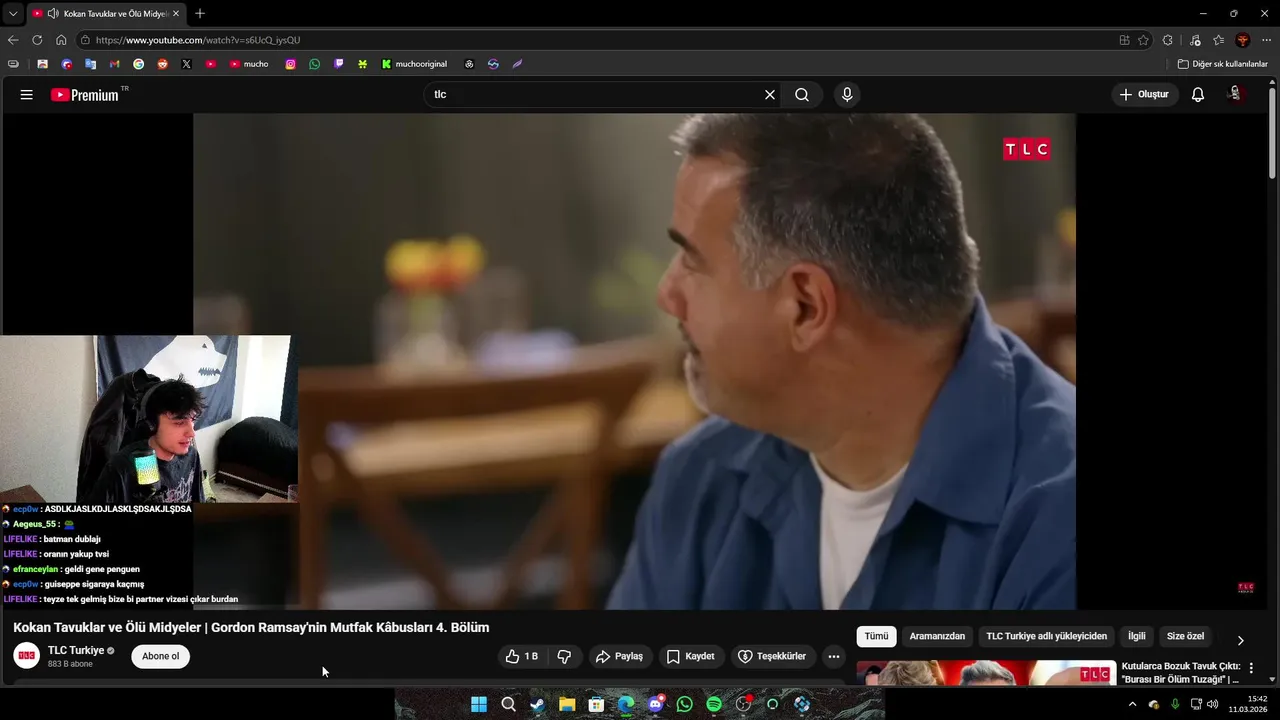Open options for Kutularca Bozuk Tavuk video
Viewport: 1280px width, 720px height.
pos(1251,668)
